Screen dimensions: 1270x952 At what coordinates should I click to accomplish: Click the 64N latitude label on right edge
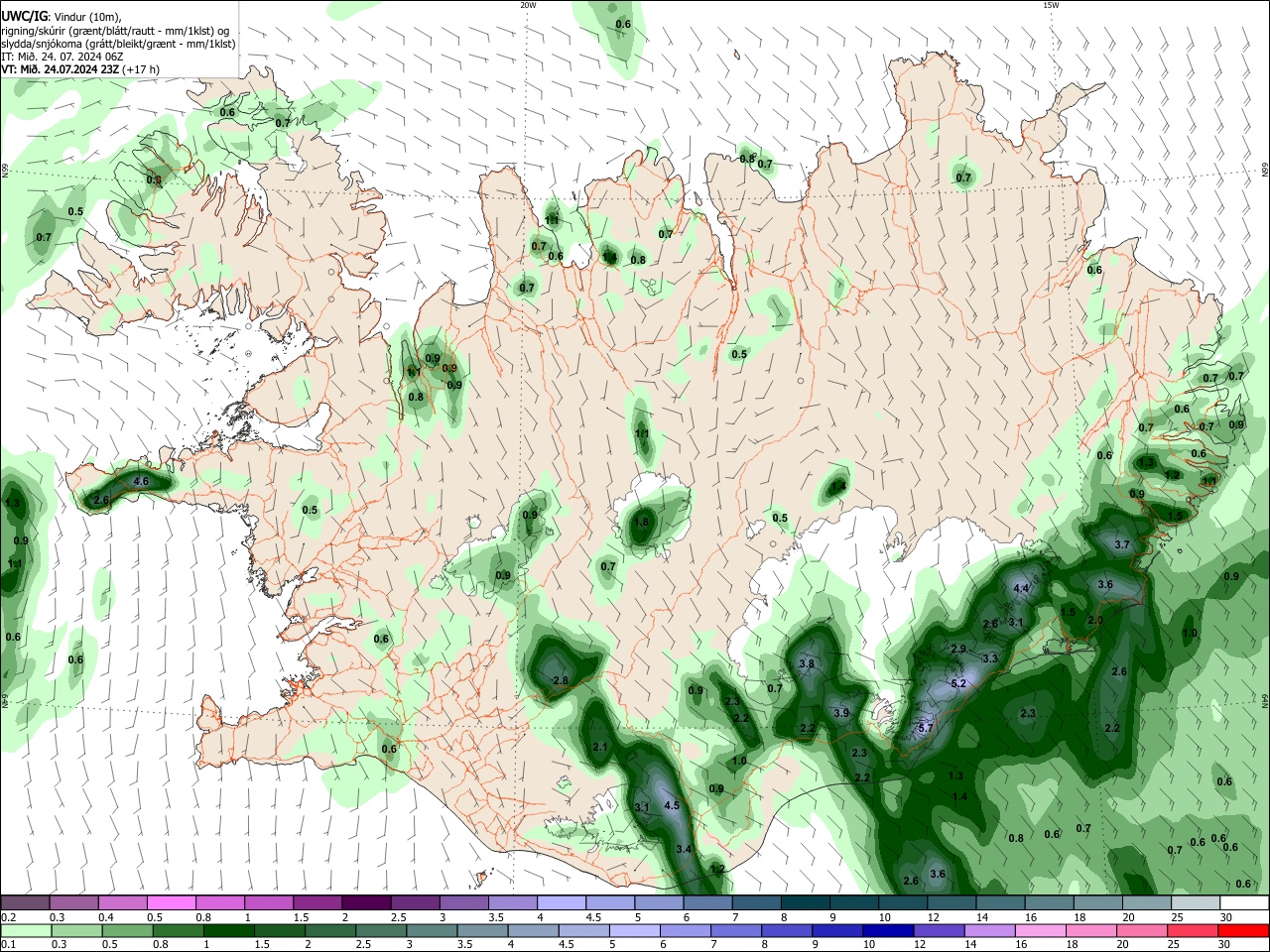[x=1264, y=701]
